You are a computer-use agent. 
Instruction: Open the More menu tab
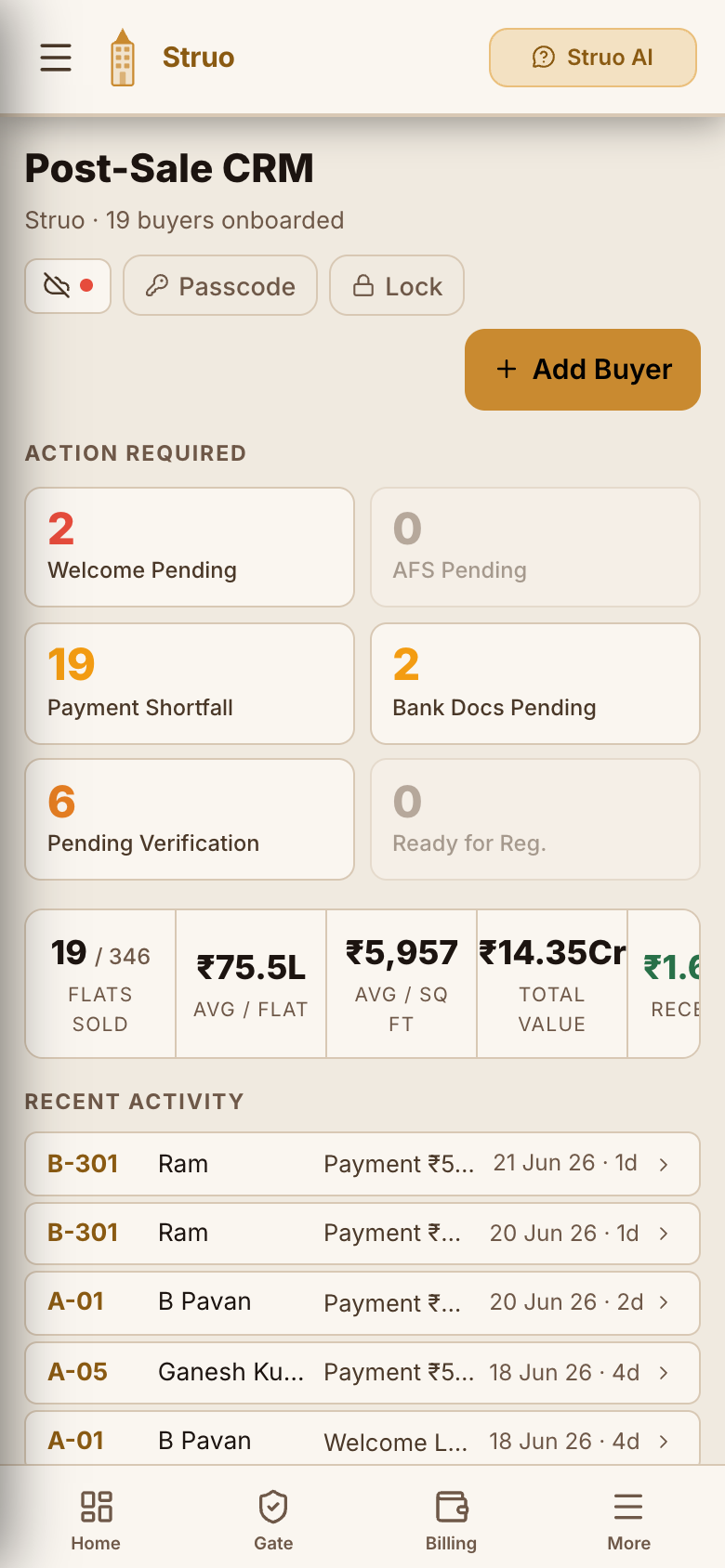(629, 1520)
